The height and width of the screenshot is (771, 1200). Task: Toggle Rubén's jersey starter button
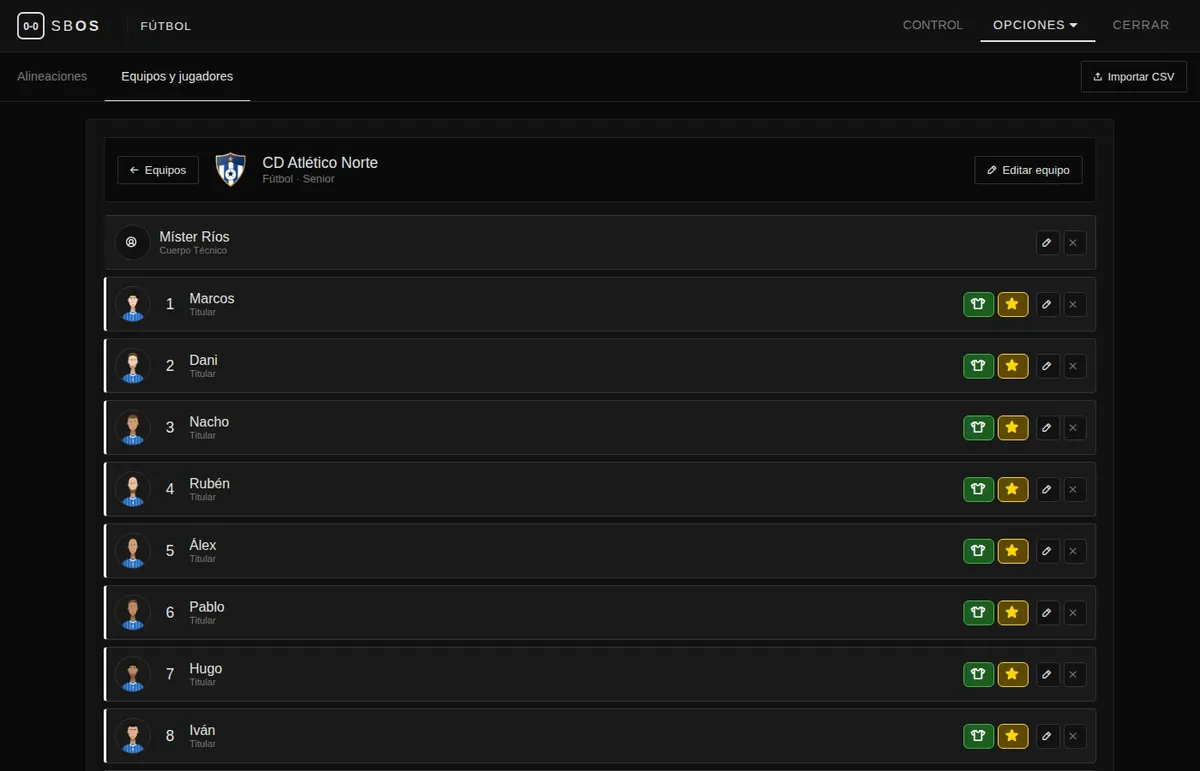pyautogui.click(x=979, y=490)
